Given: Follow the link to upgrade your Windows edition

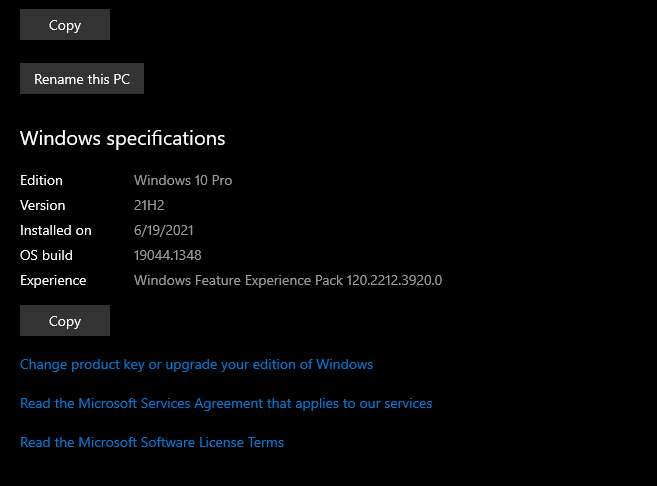Looking at the screenshot, I should 196,365.
